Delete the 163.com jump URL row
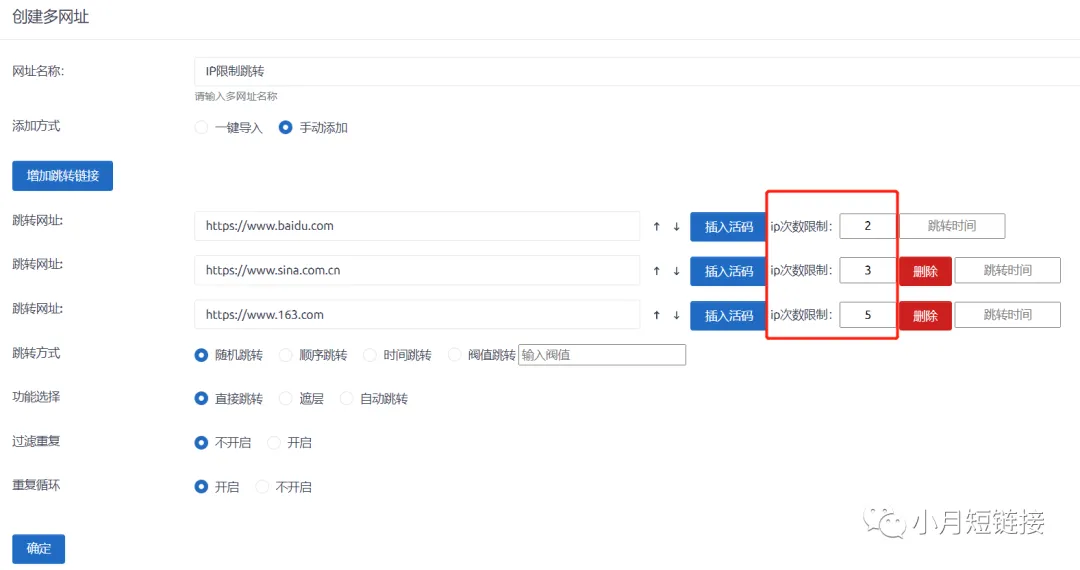The width and height of the screenshot is (1080, 570). [925, 315]
